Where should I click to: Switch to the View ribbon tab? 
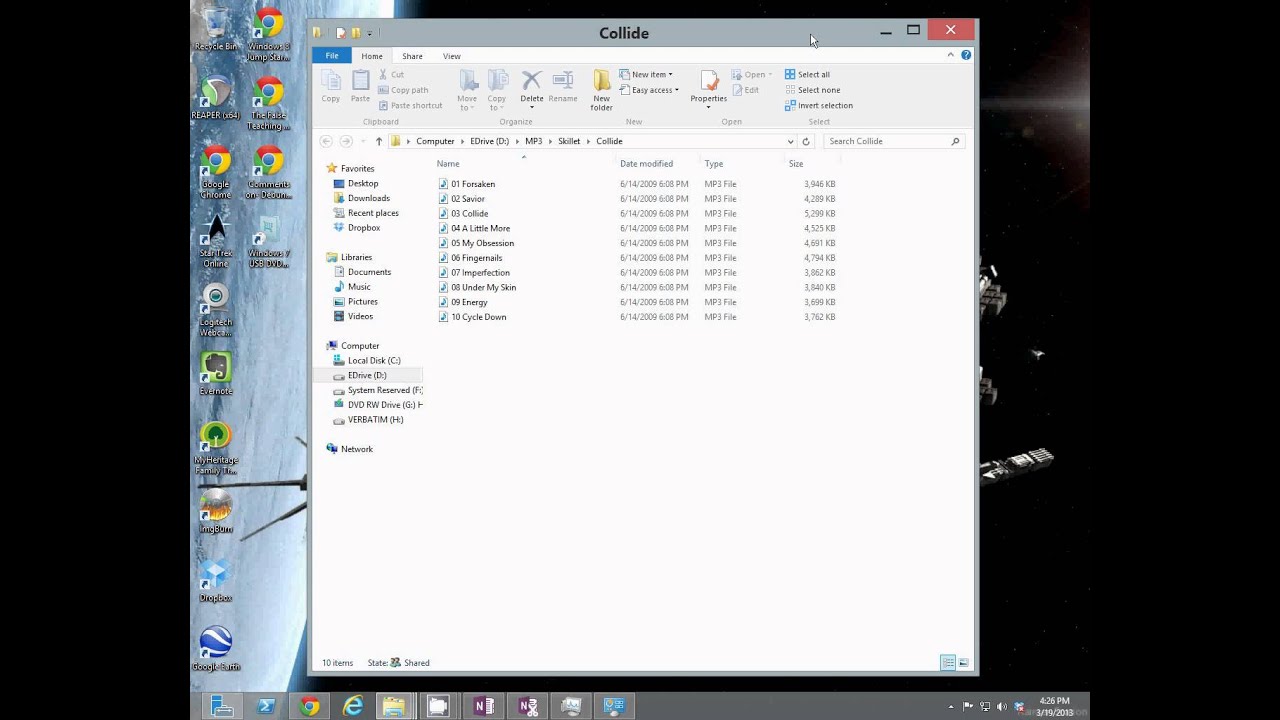click(x=452, y=56)
